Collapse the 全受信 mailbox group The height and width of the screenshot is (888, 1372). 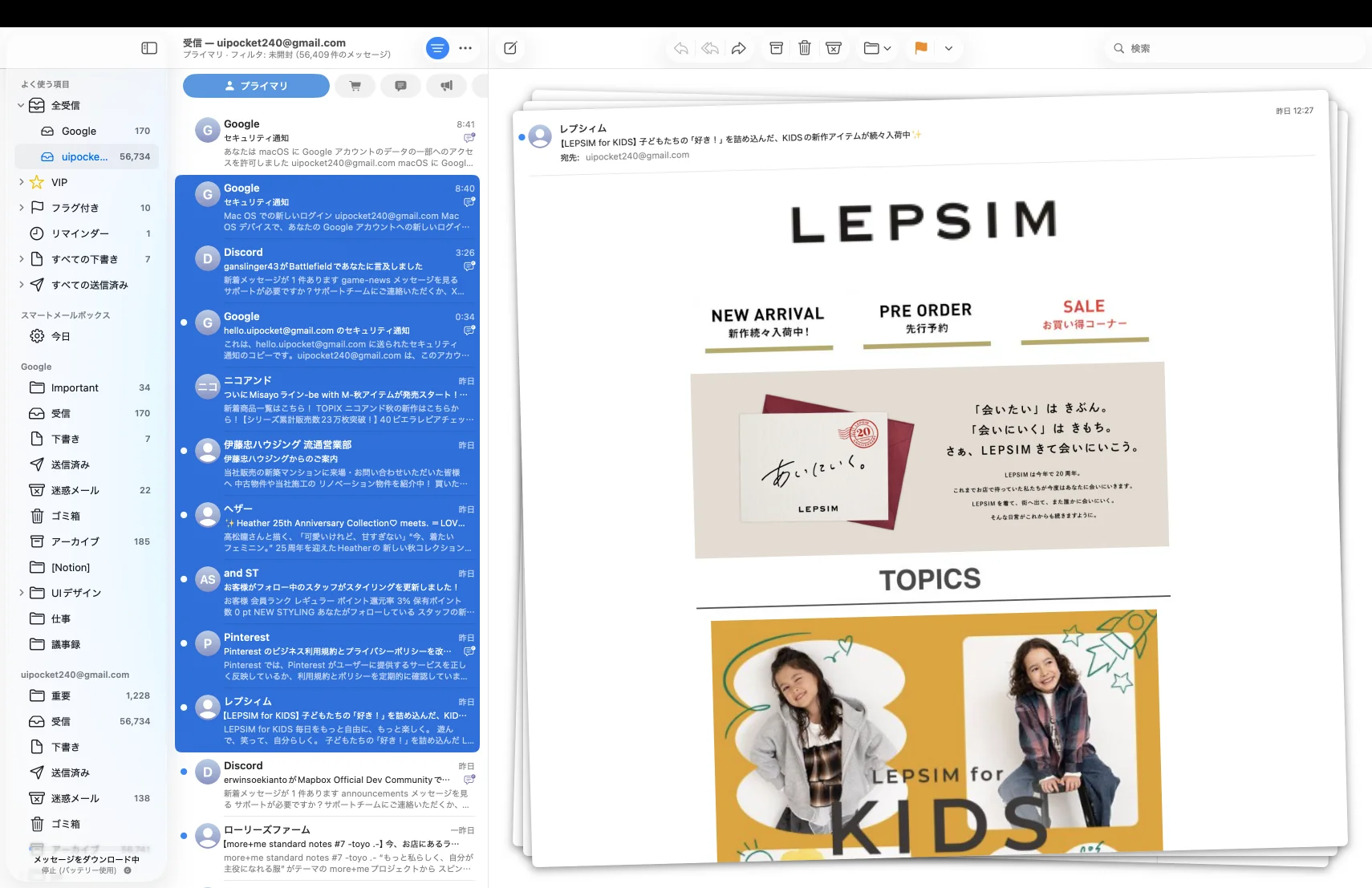click(21, 105)
